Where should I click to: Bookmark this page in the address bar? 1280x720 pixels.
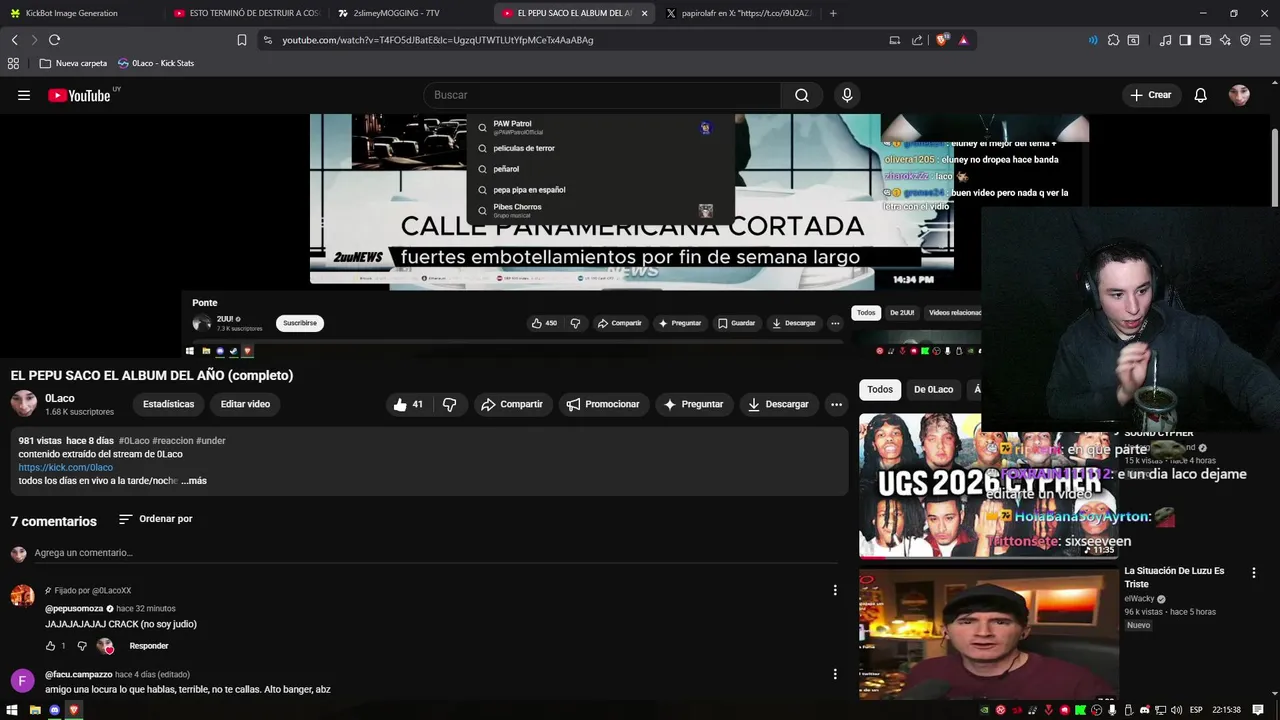click(241, 40)
